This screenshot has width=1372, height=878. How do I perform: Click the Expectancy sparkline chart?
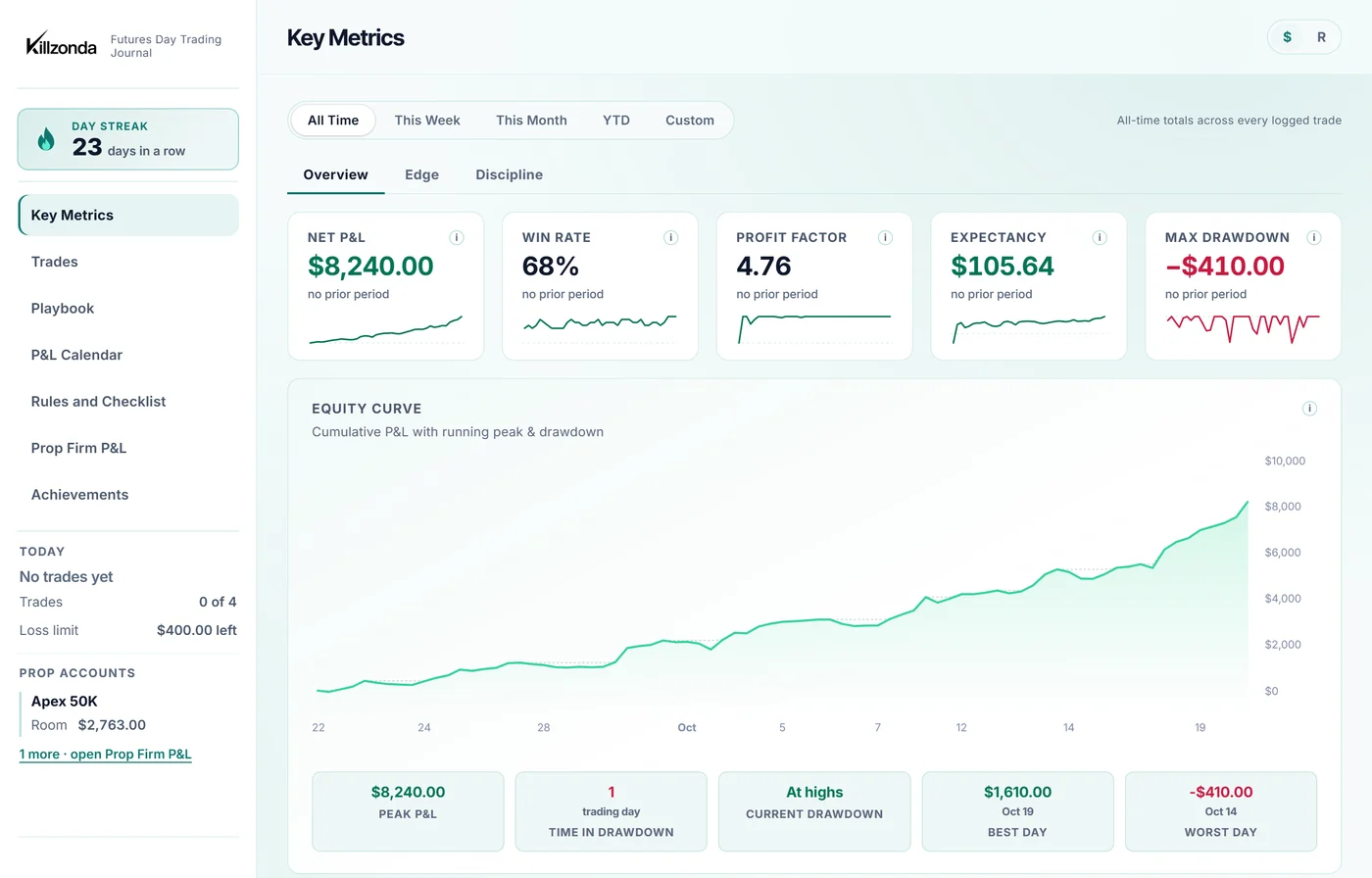1029,329
